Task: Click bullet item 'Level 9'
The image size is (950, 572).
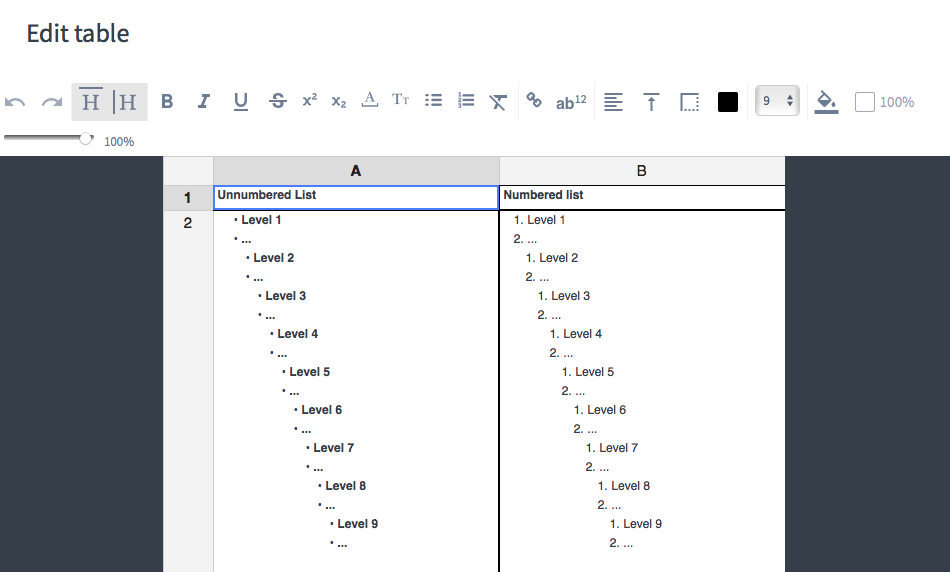Action: 357,524
